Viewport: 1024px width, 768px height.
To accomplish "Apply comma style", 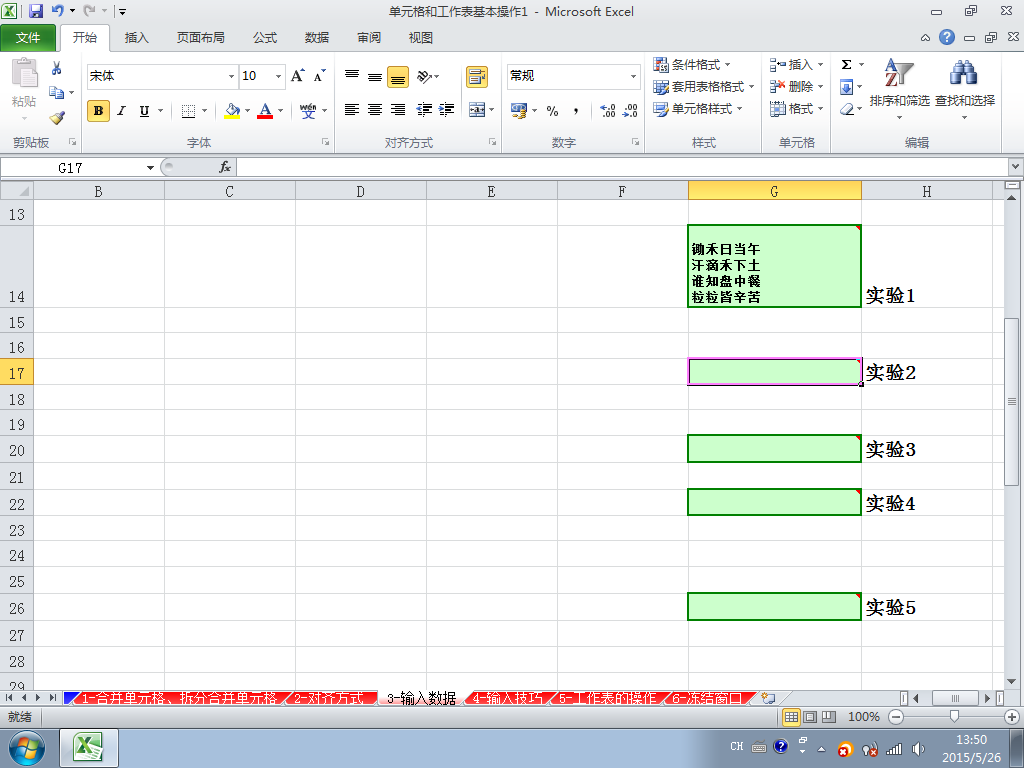I will click(x=576, y=110).
